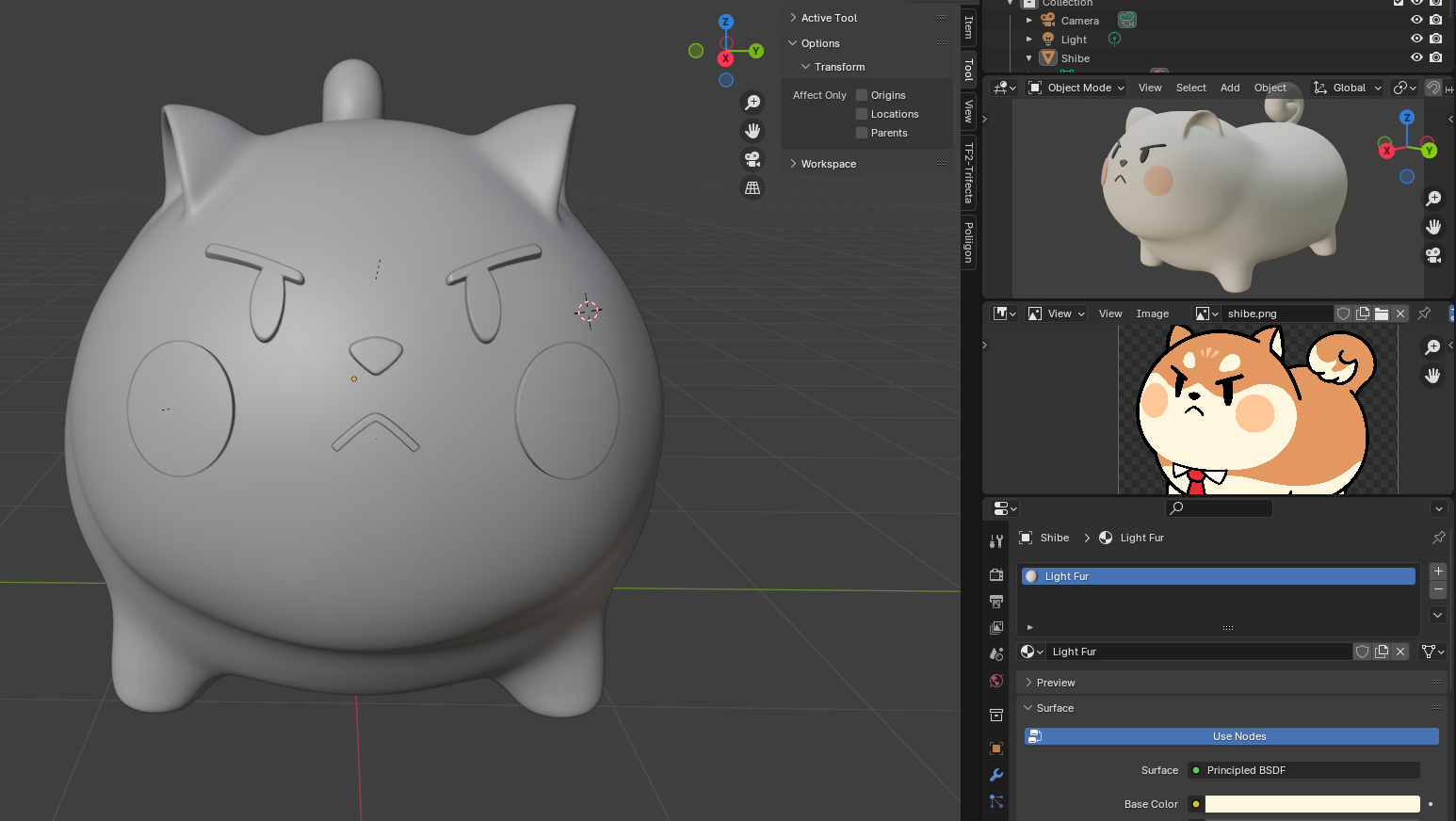Click the camera view icon in the rendered viewport

pyautogui.click(x=1433, y=255)
